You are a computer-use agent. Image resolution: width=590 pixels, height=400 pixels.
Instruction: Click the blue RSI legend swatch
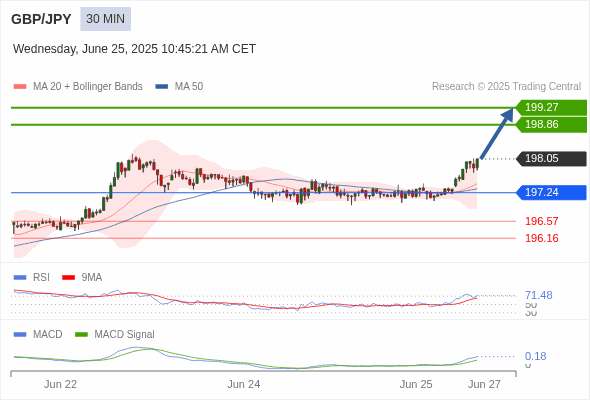tap(20, 278)
